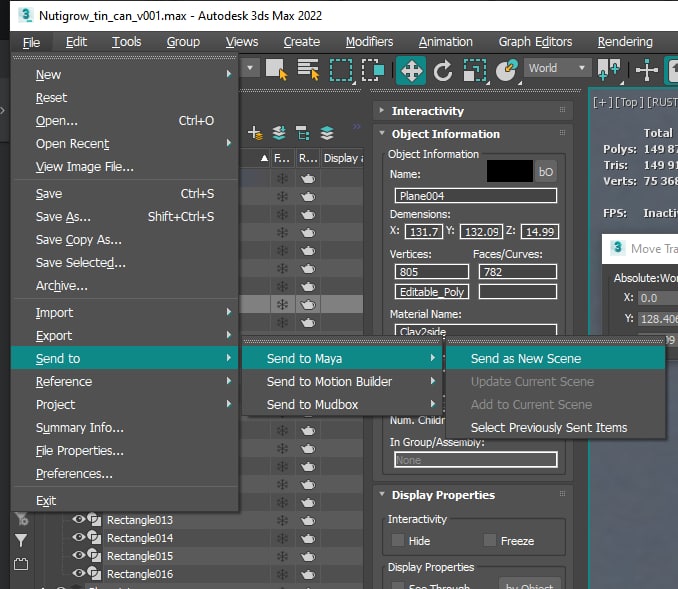Click render teapot icon for Rectangle016
The height and width of the screenshot is (589, 678).
(308, 574)
